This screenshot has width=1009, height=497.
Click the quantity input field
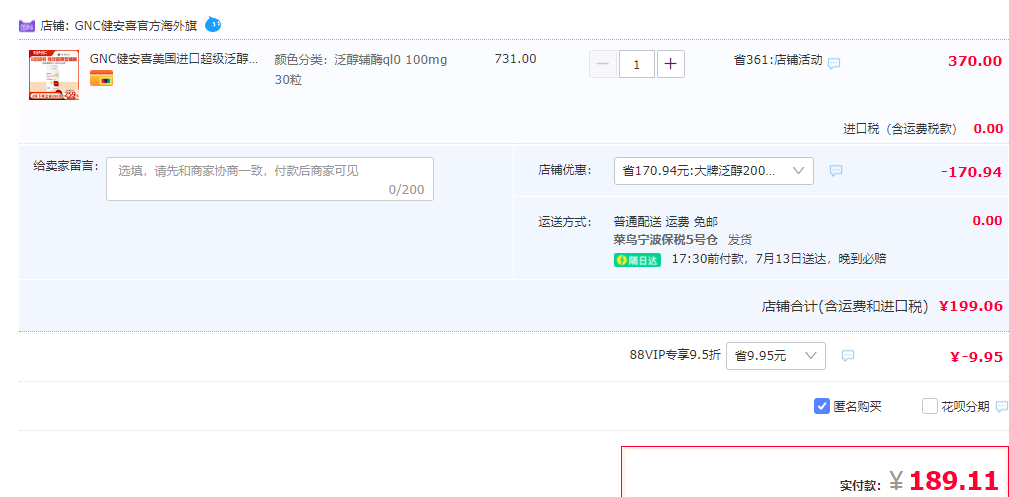pos(636,64)
